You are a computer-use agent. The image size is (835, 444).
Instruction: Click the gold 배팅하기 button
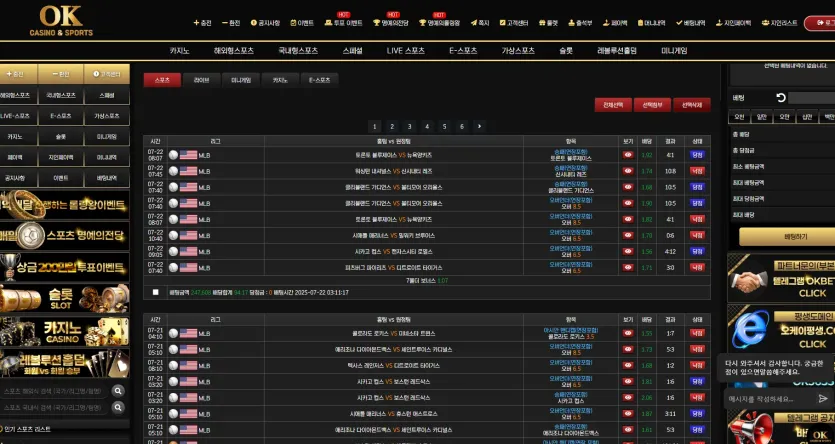pyautogui.click(x=787, y=236)
